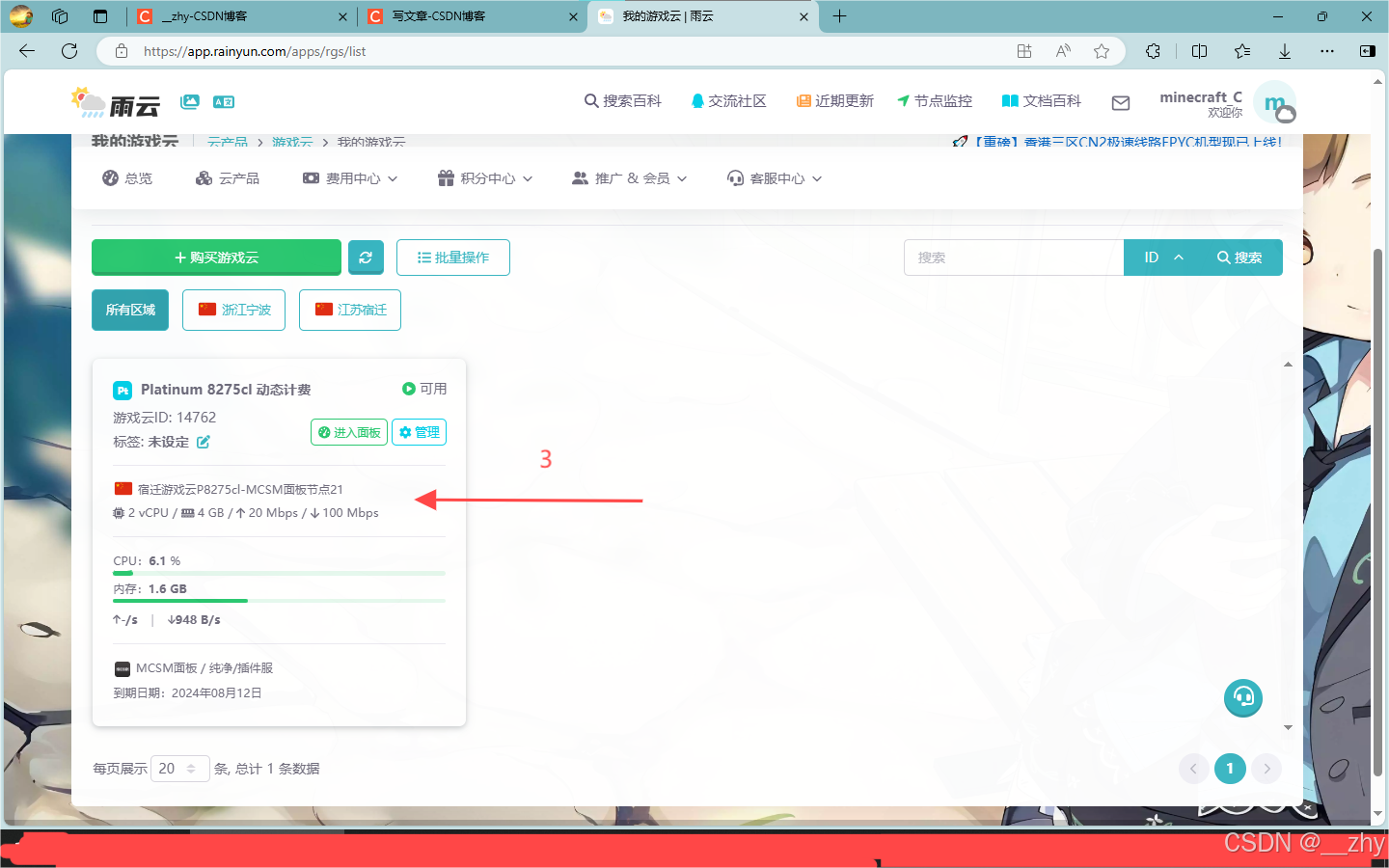Open 节点监控 node monitoring
1389x868 pixels.
click(935, 101)
